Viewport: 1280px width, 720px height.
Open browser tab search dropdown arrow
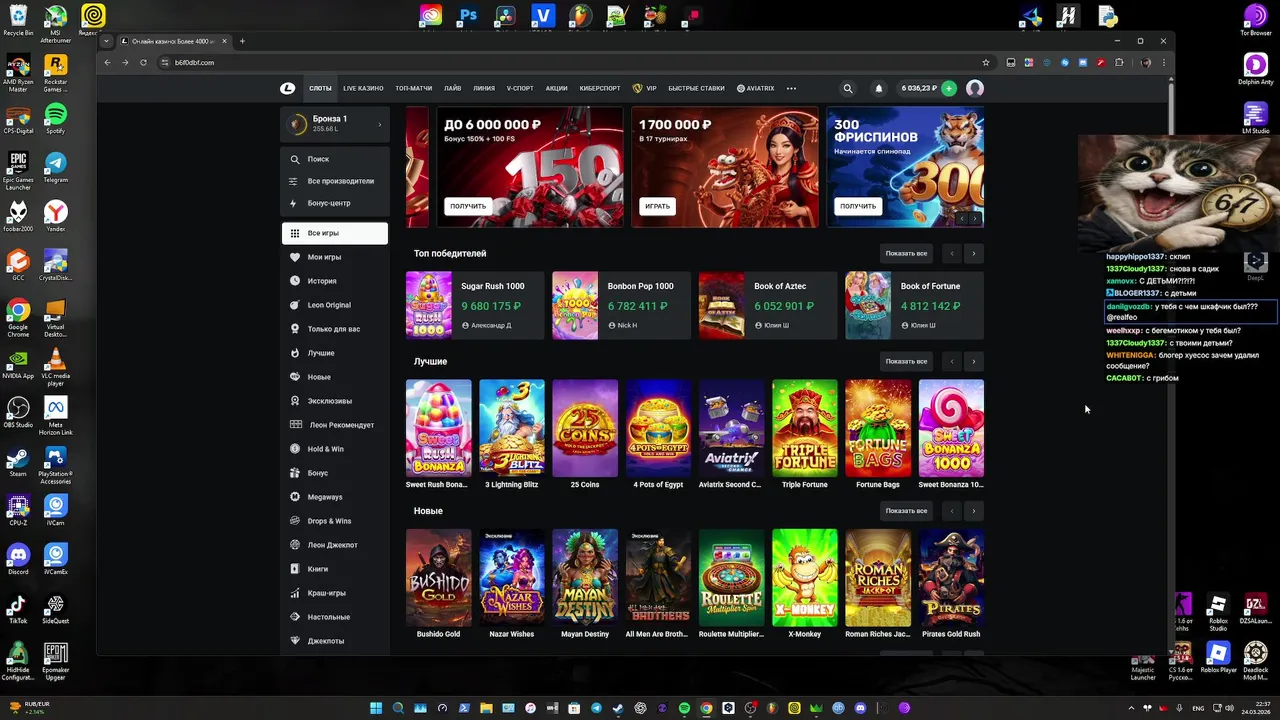pyautogui.click(x=107, y=41)
